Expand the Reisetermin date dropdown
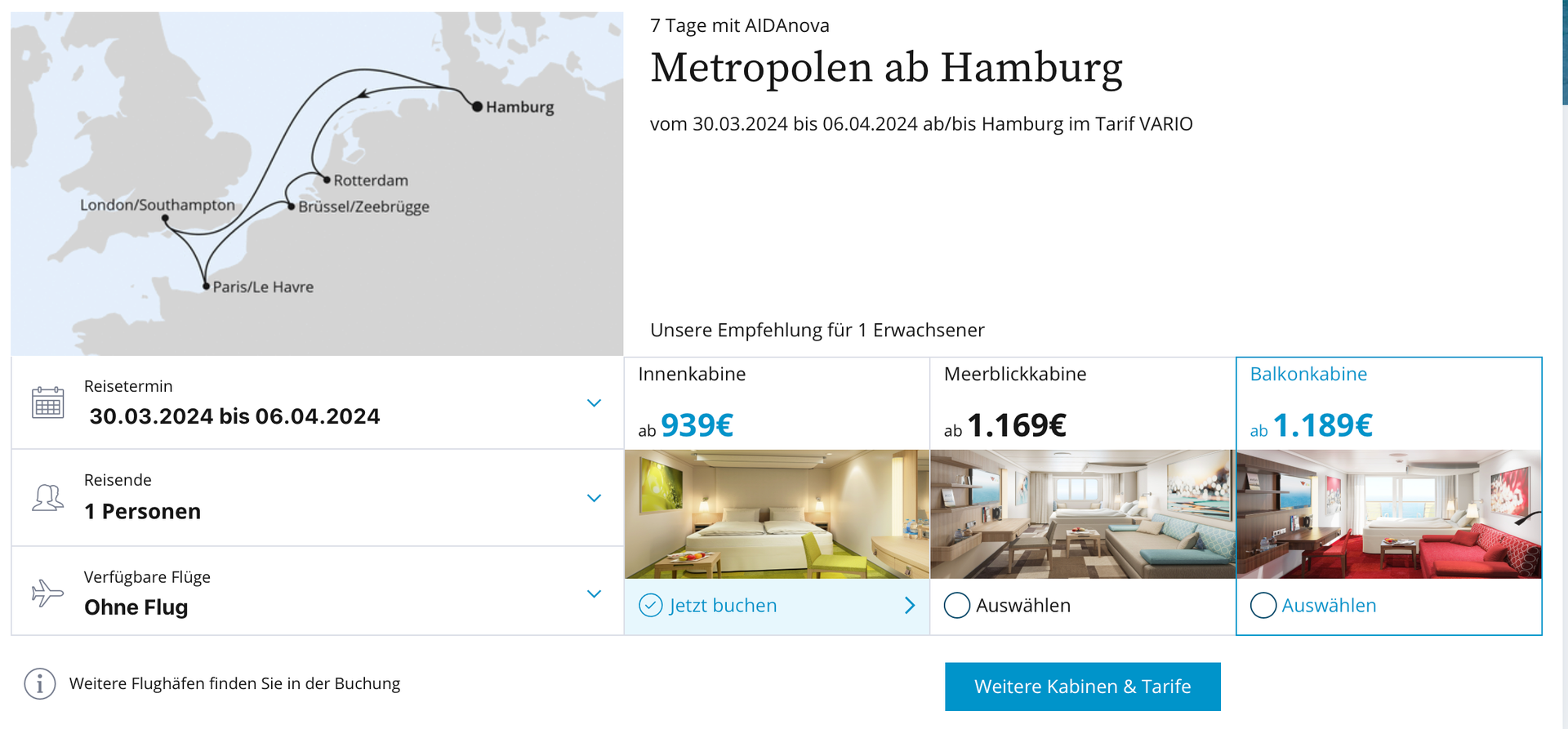Image resolution: width=1568 pixels, height=729 pixels. (x=594, y=403)
